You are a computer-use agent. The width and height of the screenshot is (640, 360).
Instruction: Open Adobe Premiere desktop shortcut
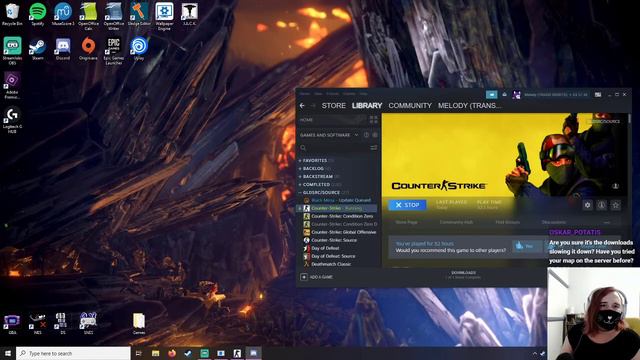12,85
